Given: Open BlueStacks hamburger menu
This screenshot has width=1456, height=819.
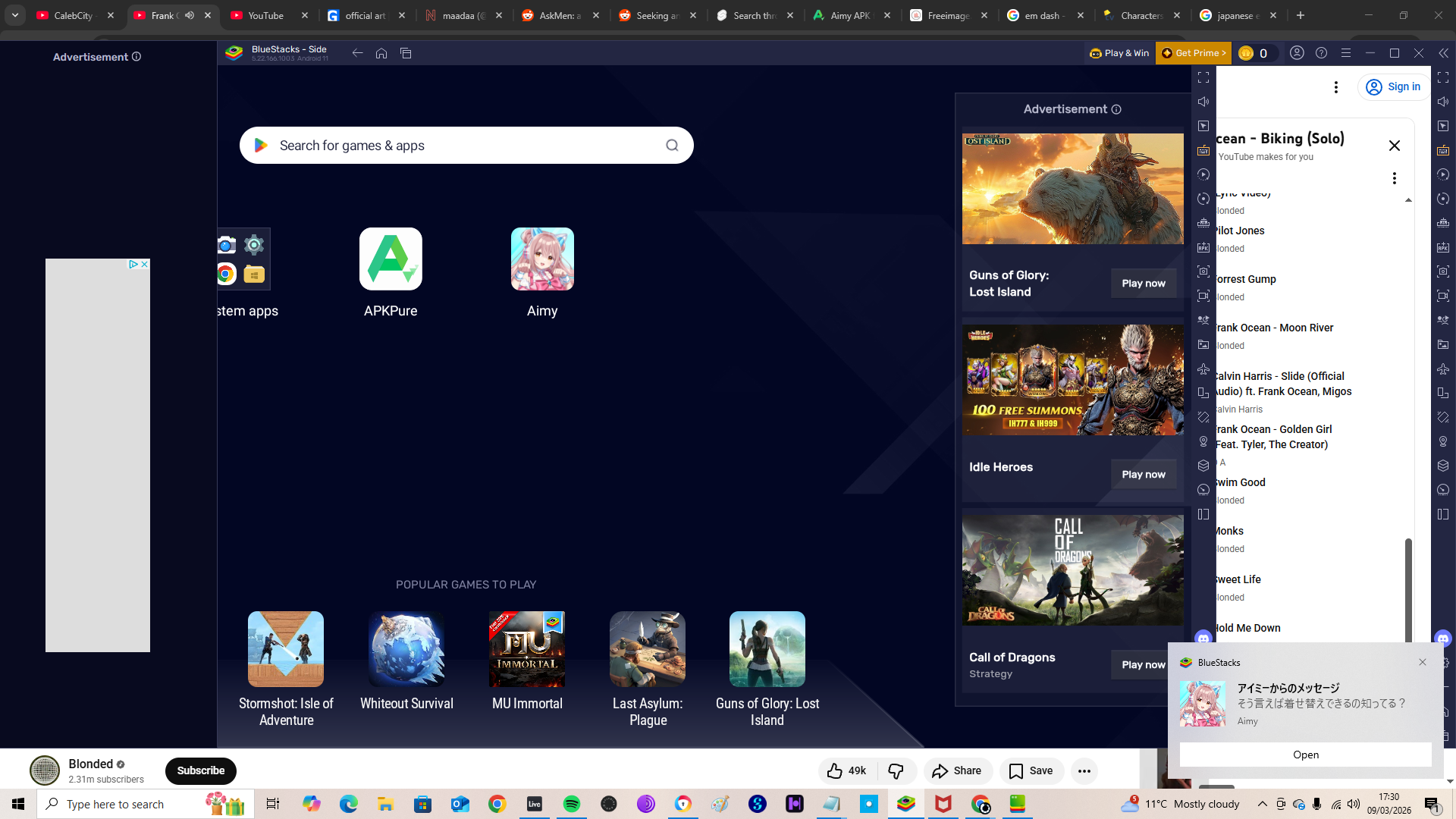Looking at the screenshot, I should 1346,53.
